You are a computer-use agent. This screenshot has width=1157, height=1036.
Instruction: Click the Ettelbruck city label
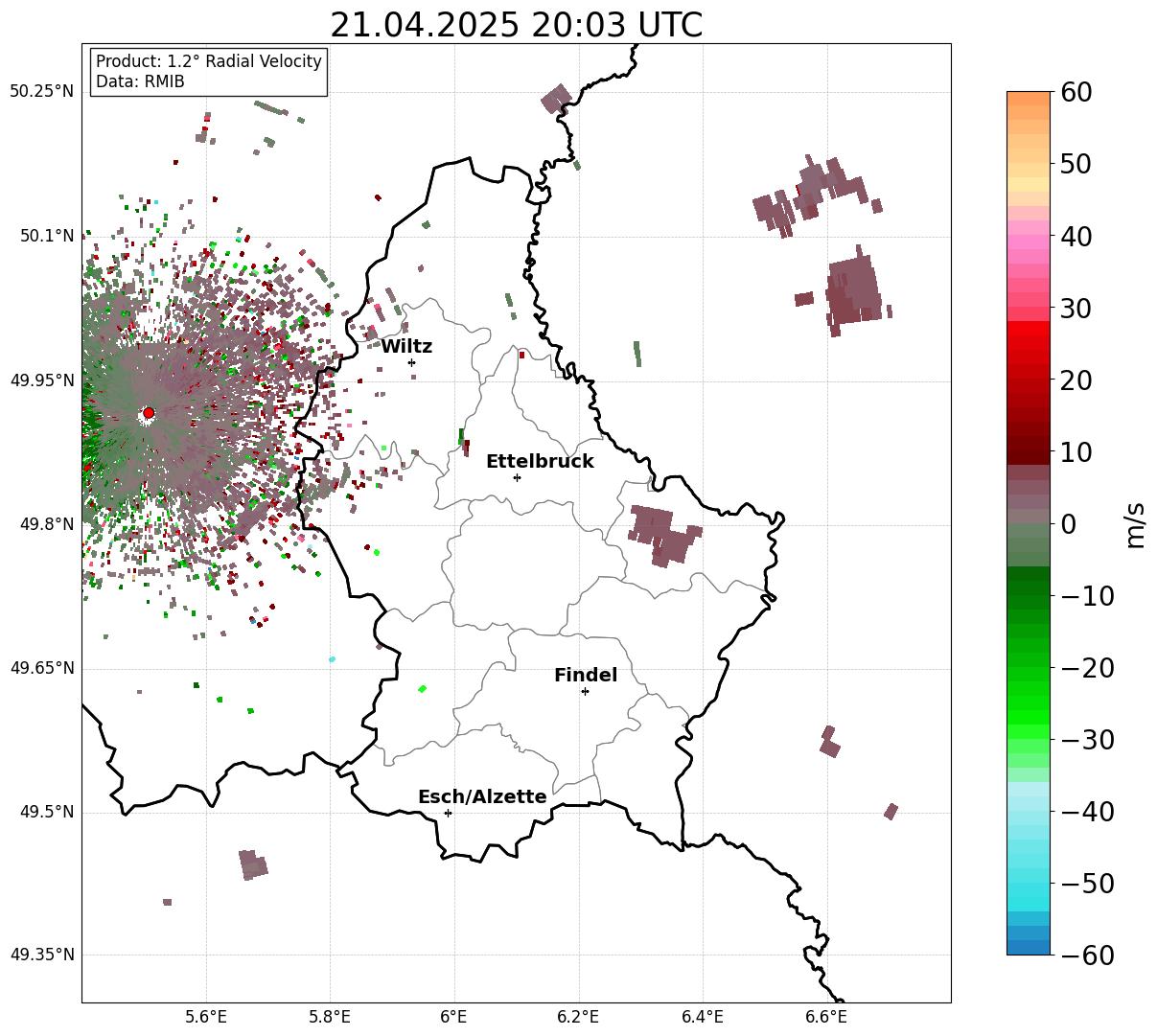point(540,462)
